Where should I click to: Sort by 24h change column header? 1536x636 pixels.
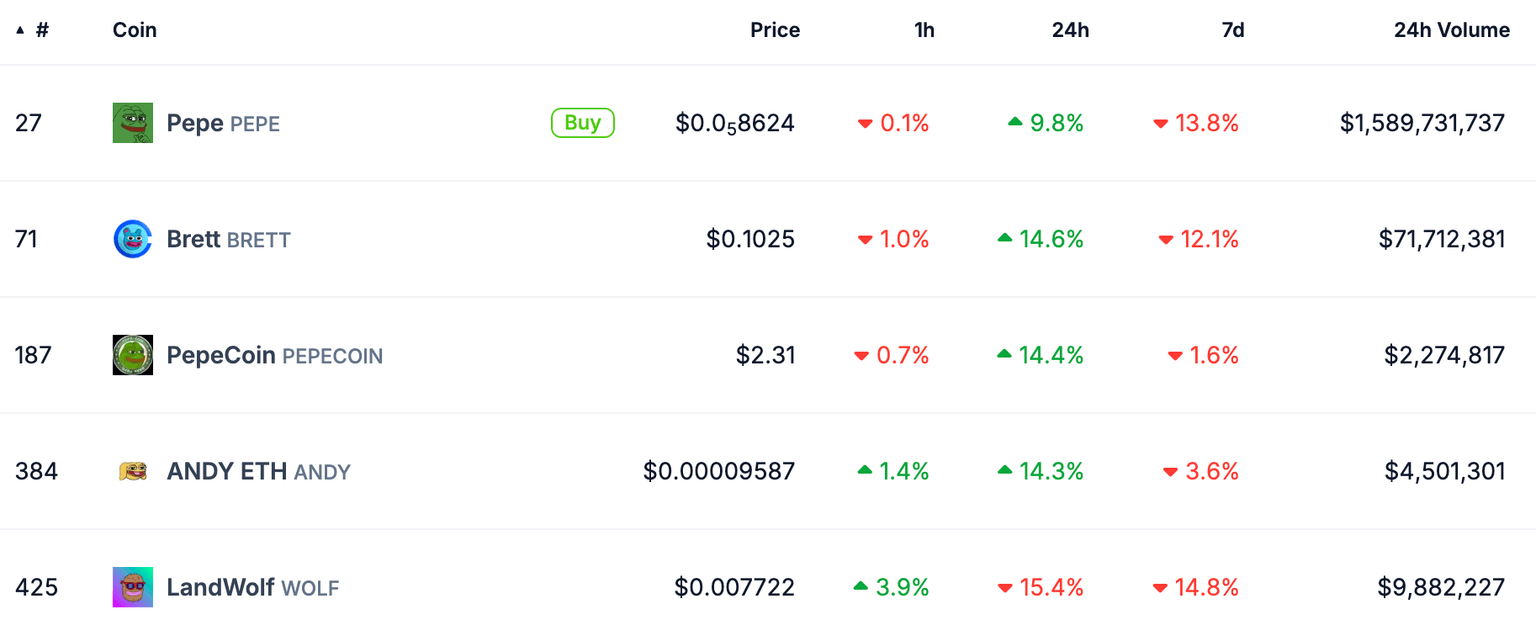pos(1070,30)
